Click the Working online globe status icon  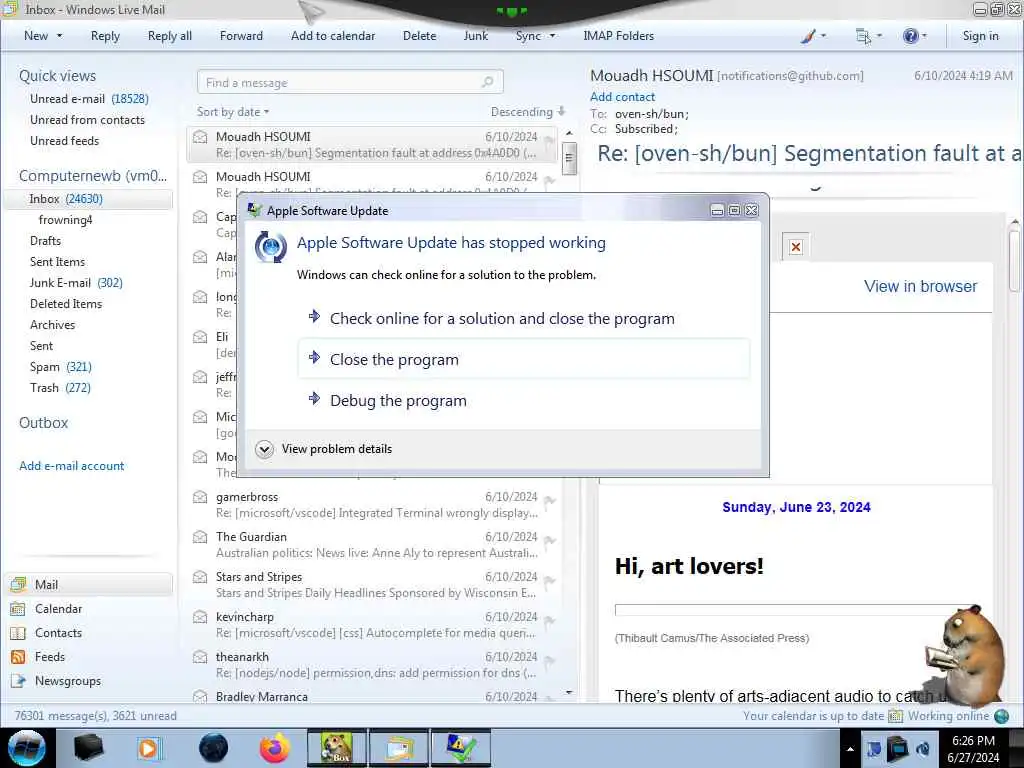[1001, 716]
